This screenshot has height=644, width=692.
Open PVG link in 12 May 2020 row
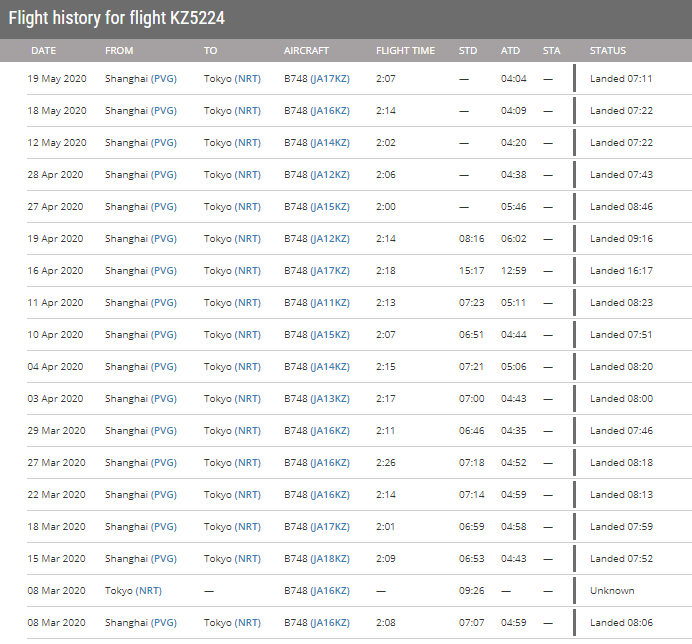pyautogui.click(x=164, y=143)
